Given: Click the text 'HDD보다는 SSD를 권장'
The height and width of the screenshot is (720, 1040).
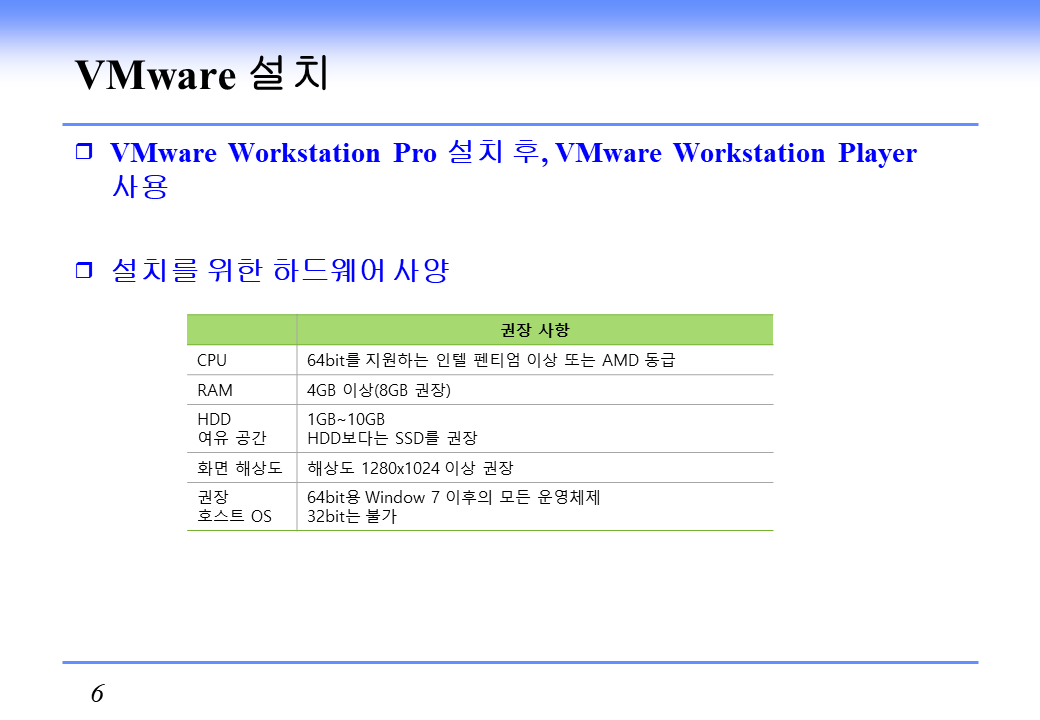Looking at the screenshot, I should pyautogui.click(x=392, y=438).
